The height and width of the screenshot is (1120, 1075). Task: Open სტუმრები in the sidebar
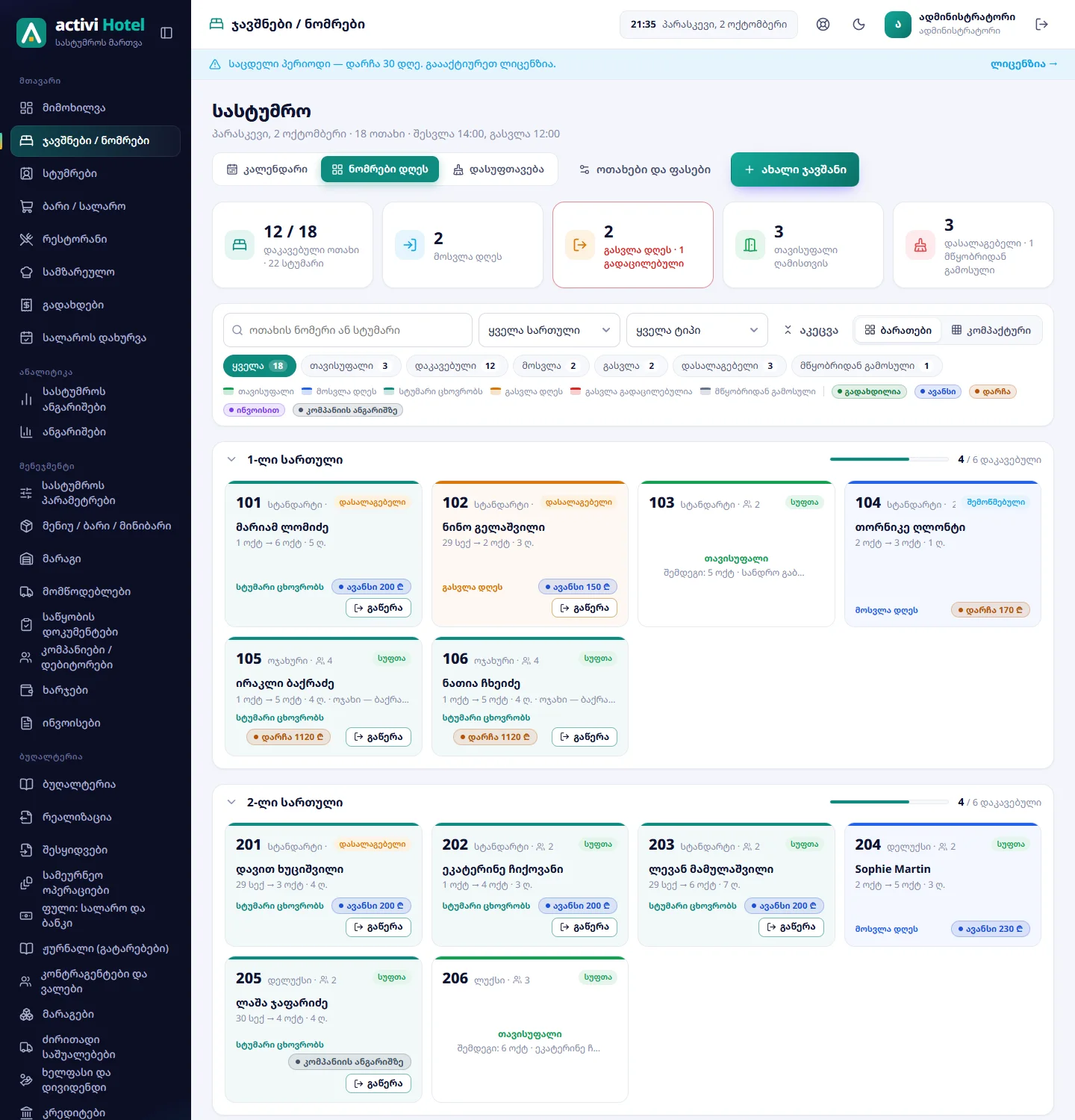(96, 173)
